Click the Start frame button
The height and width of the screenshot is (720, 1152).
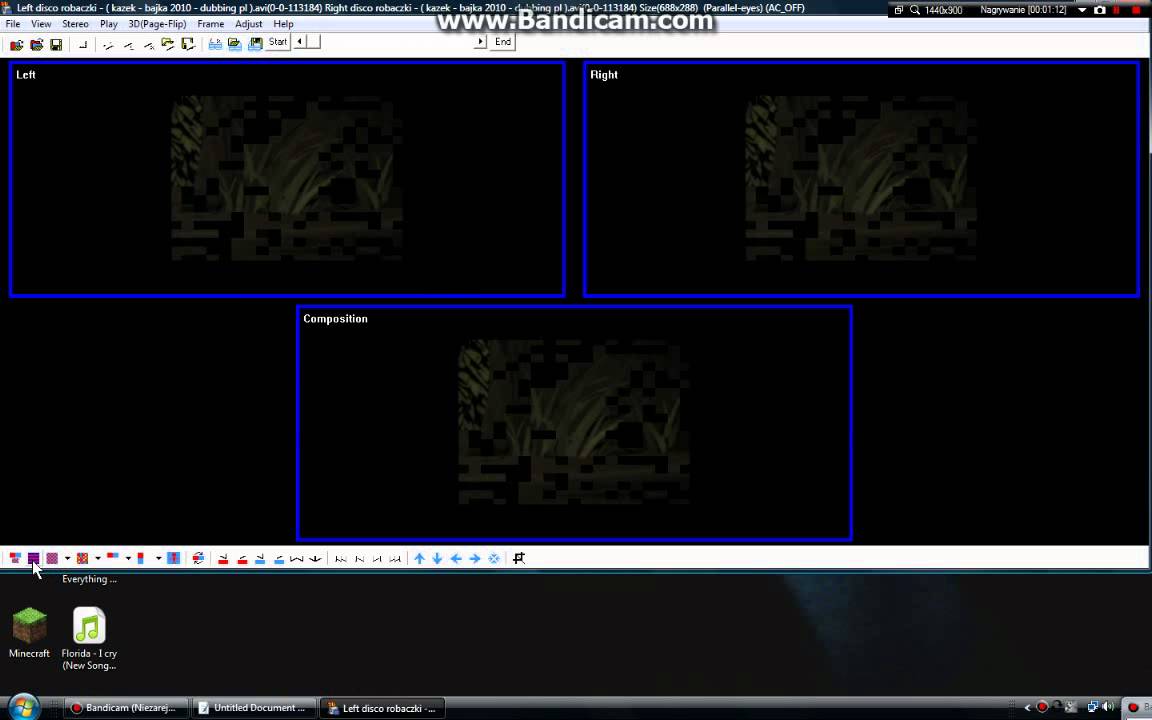(x=278, y=42)
